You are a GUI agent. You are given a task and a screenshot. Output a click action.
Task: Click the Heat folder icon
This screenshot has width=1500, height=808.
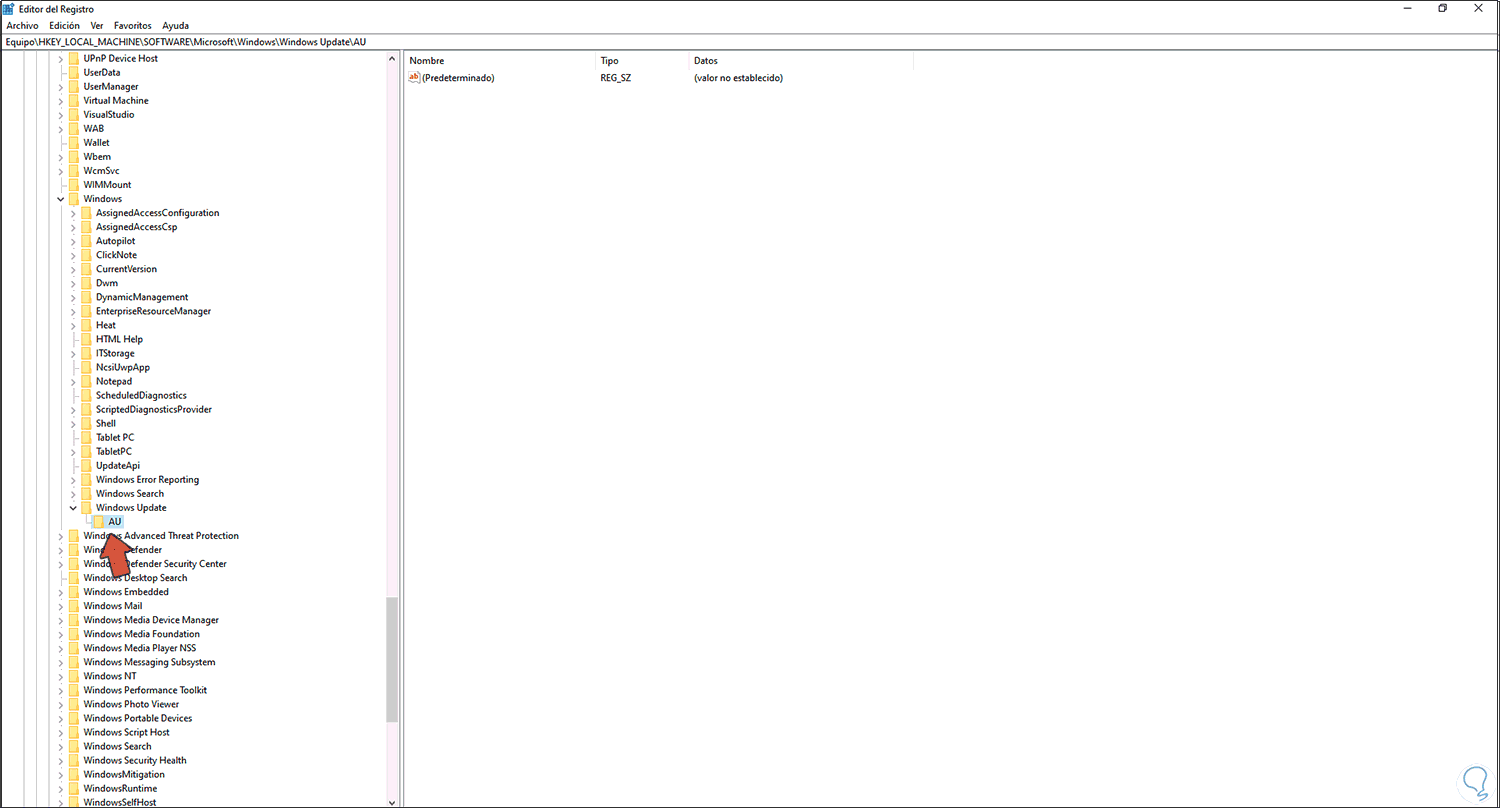pyautogui.click(x=86, y=324)
